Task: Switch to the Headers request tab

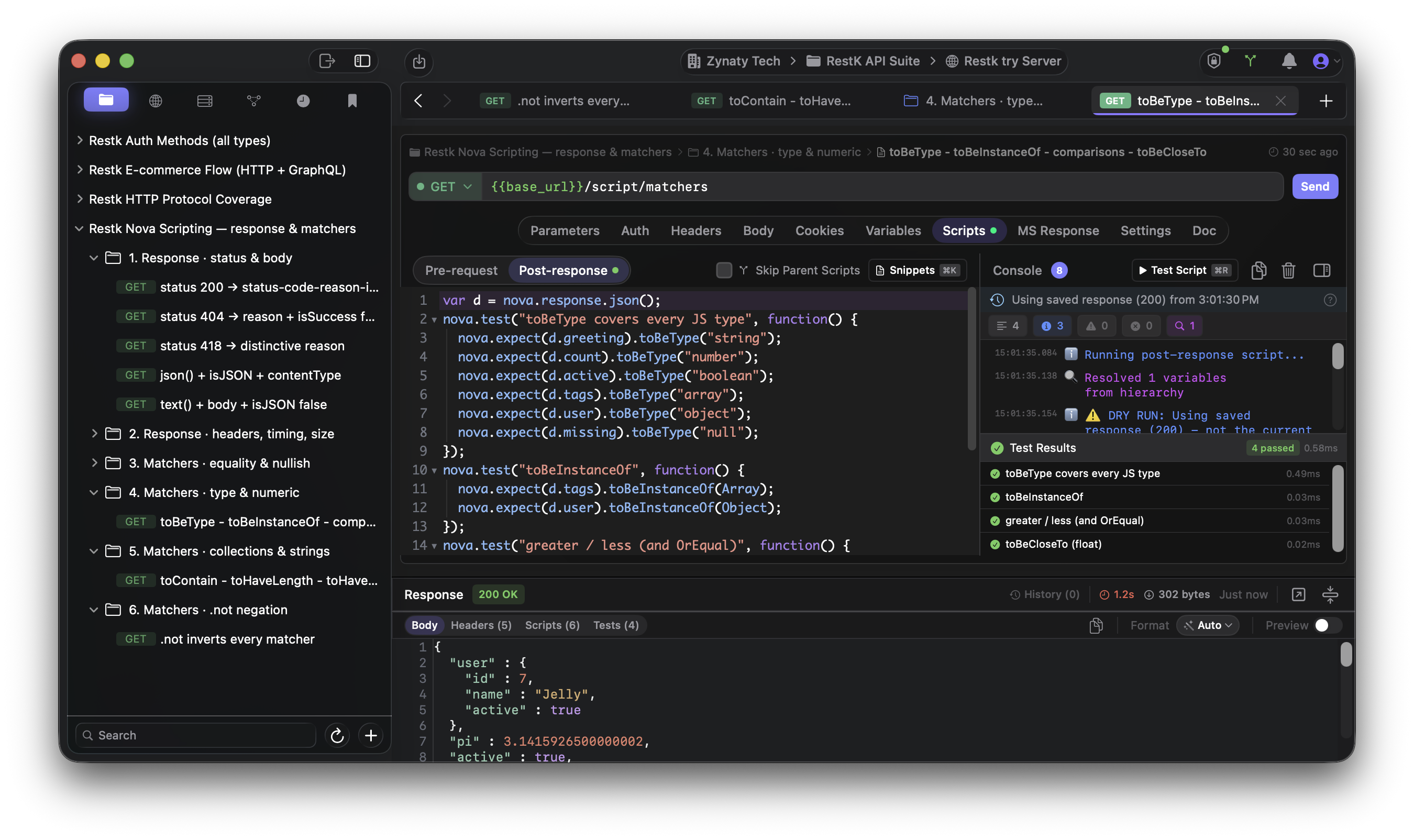Action: click(695, 230)
